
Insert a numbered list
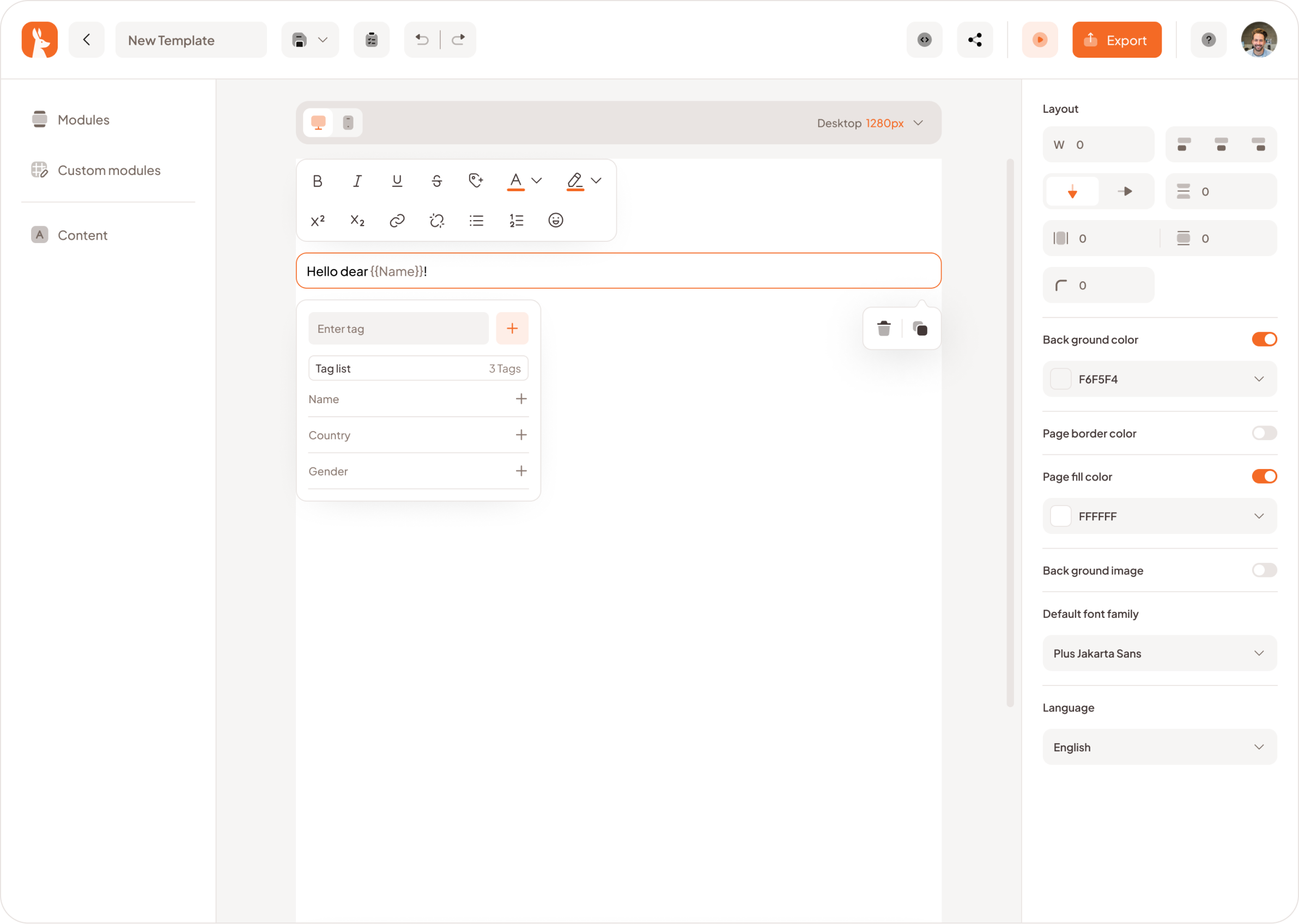point(516,221)
